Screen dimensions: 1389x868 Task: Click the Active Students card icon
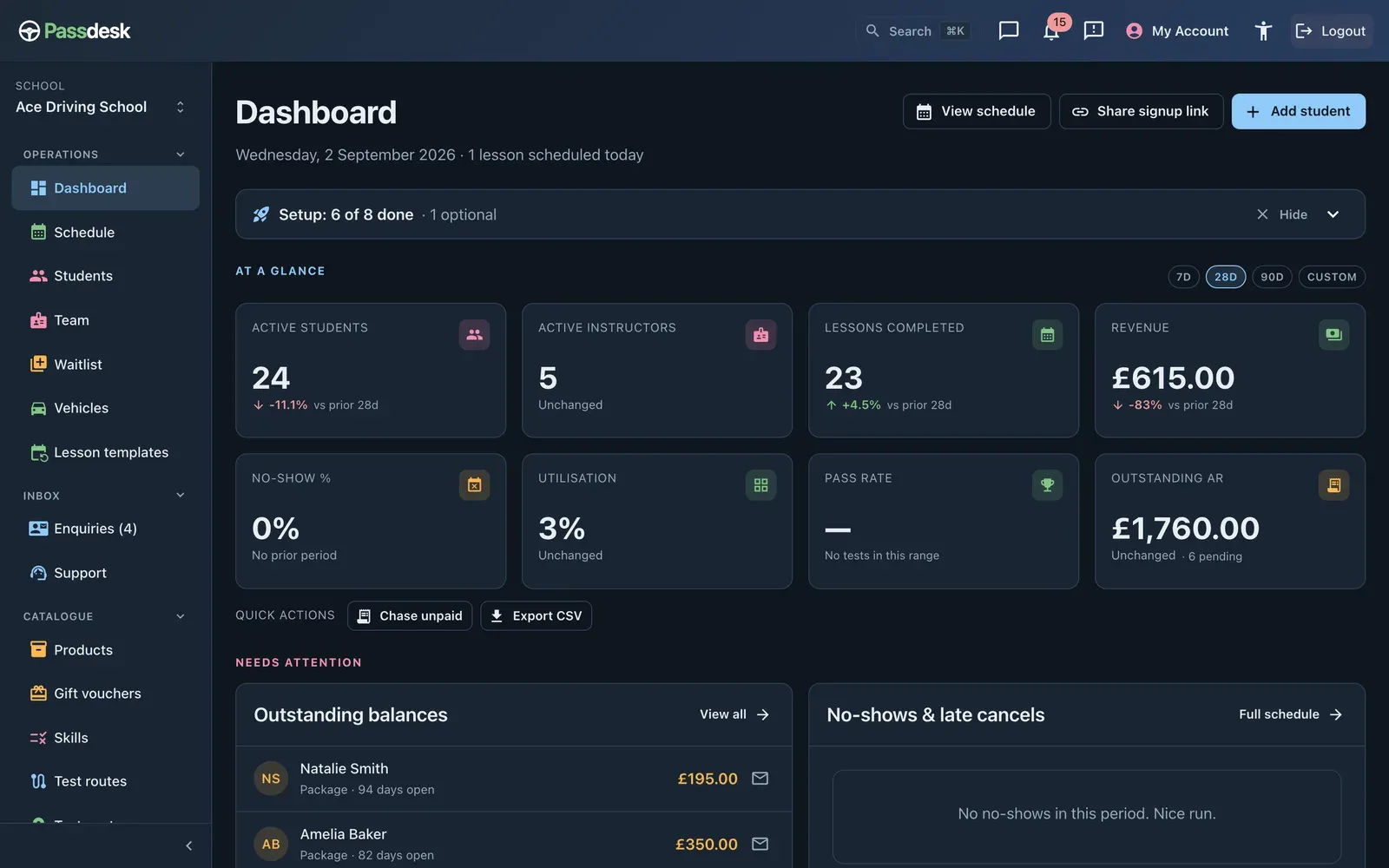(x=474, y=334)
